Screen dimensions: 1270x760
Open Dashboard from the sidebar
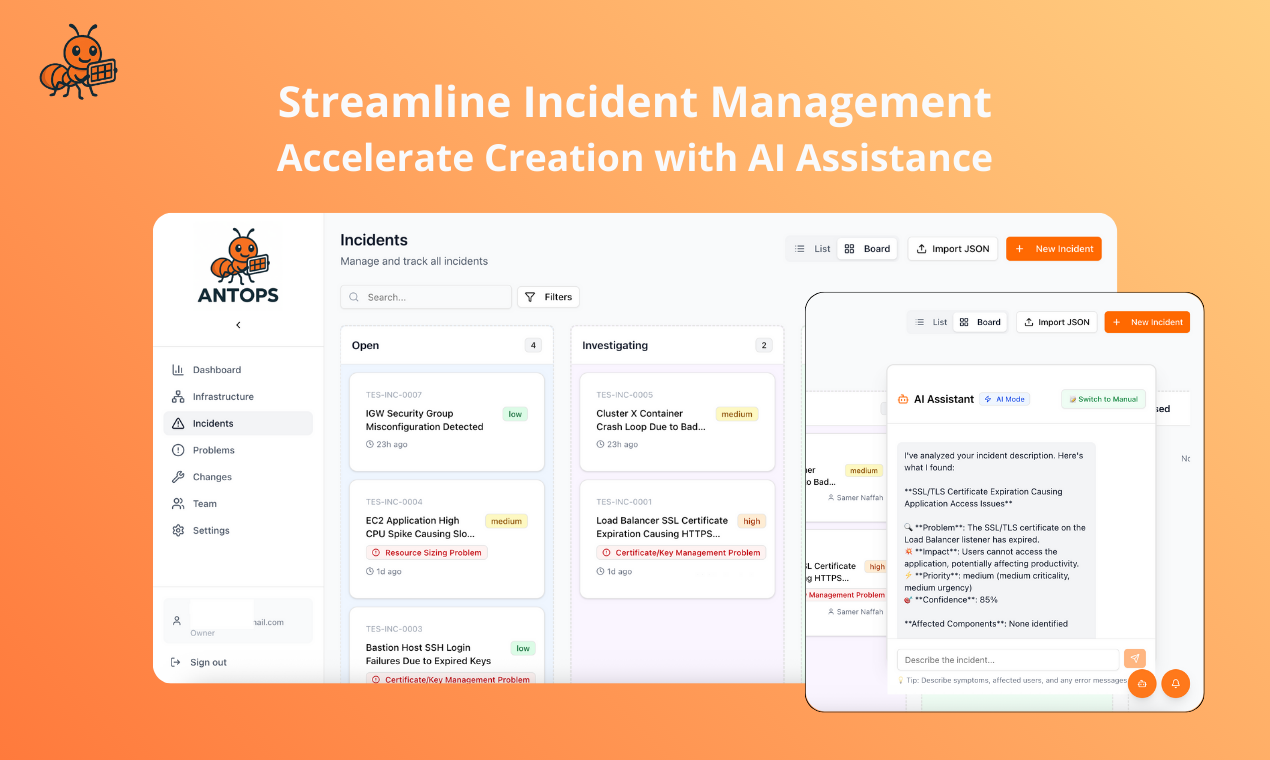[x=238, y=370]
